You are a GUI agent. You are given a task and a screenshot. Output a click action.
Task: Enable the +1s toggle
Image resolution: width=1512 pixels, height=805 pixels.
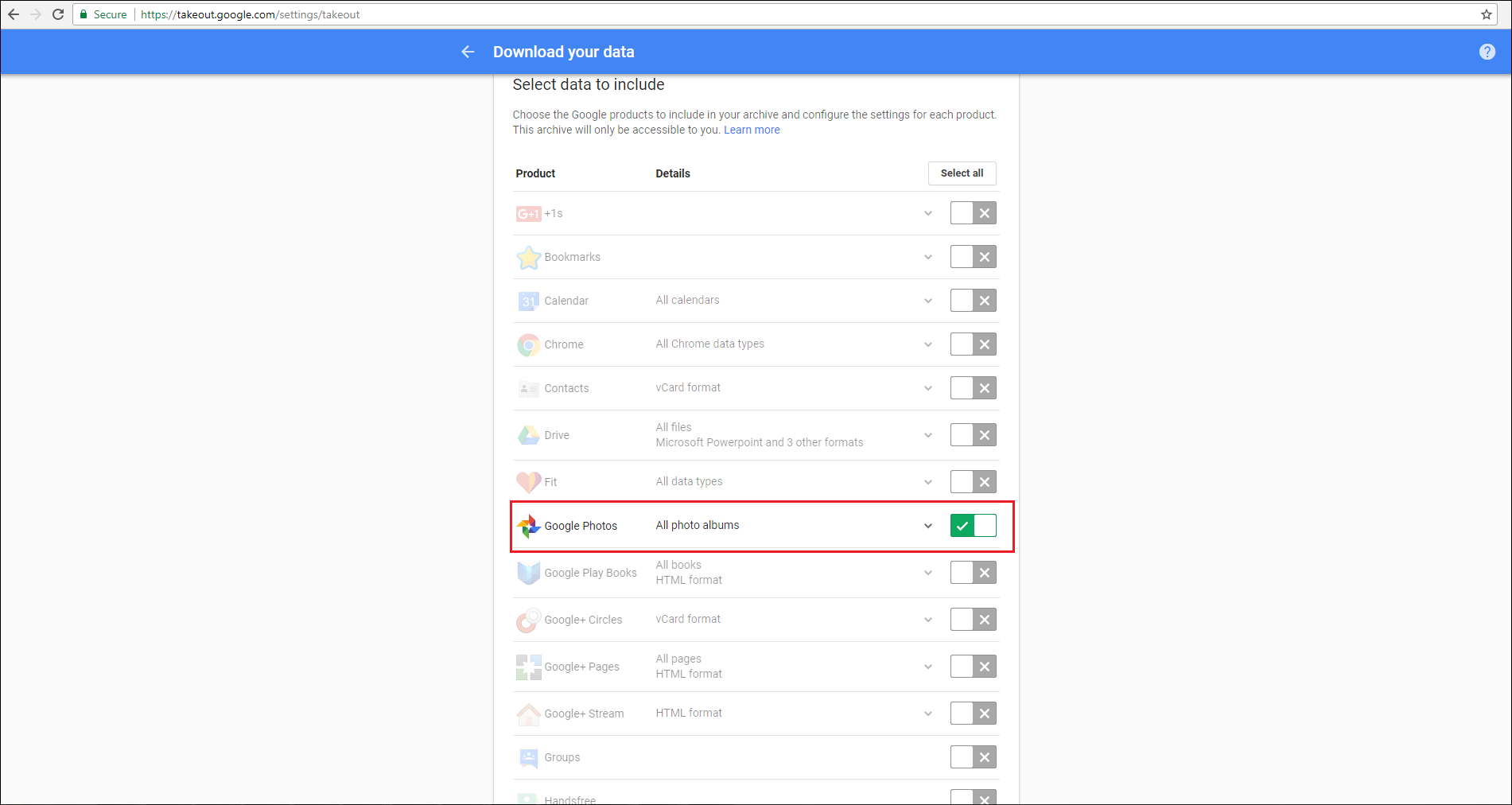[x=974, y=213]
